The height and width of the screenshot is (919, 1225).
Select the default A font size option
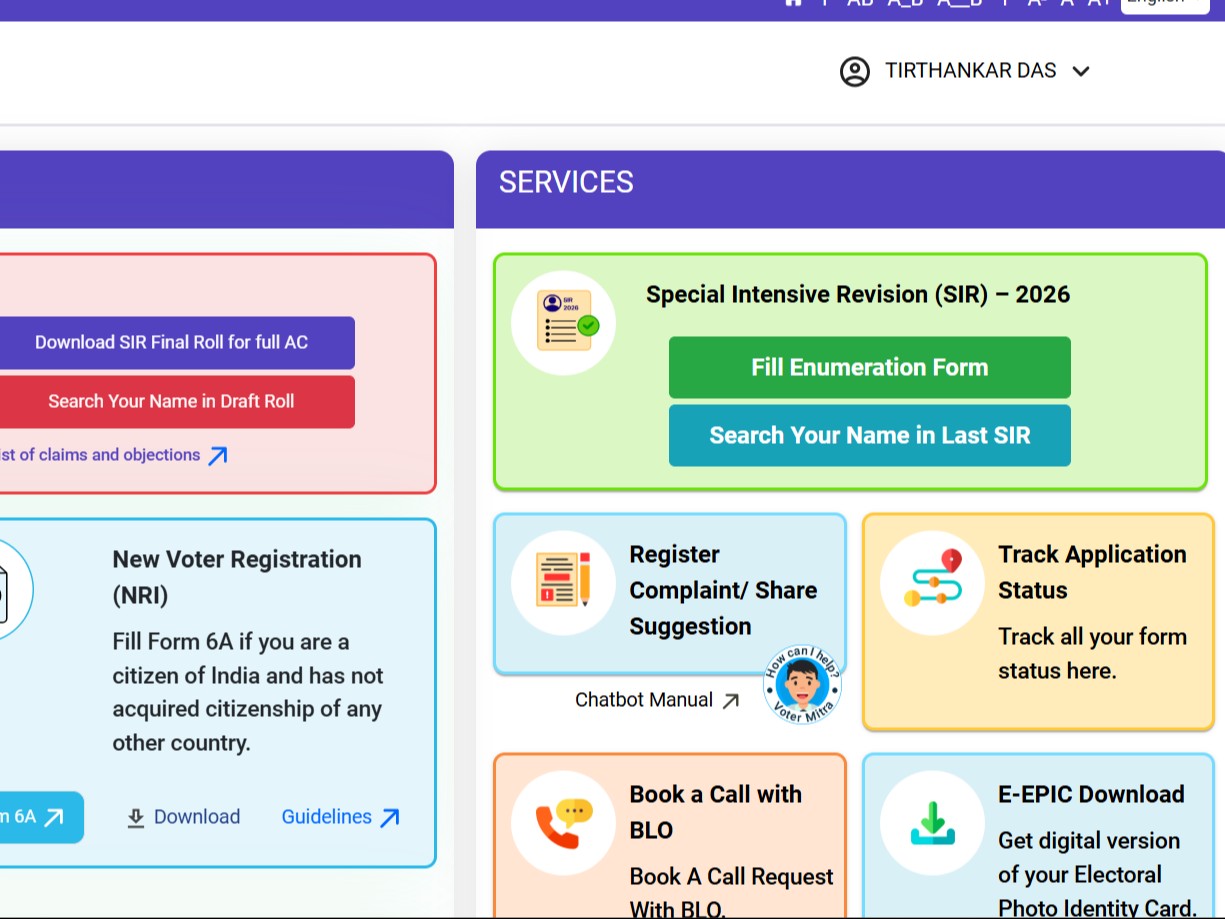pyautogui.click(x=1067, y=3)
